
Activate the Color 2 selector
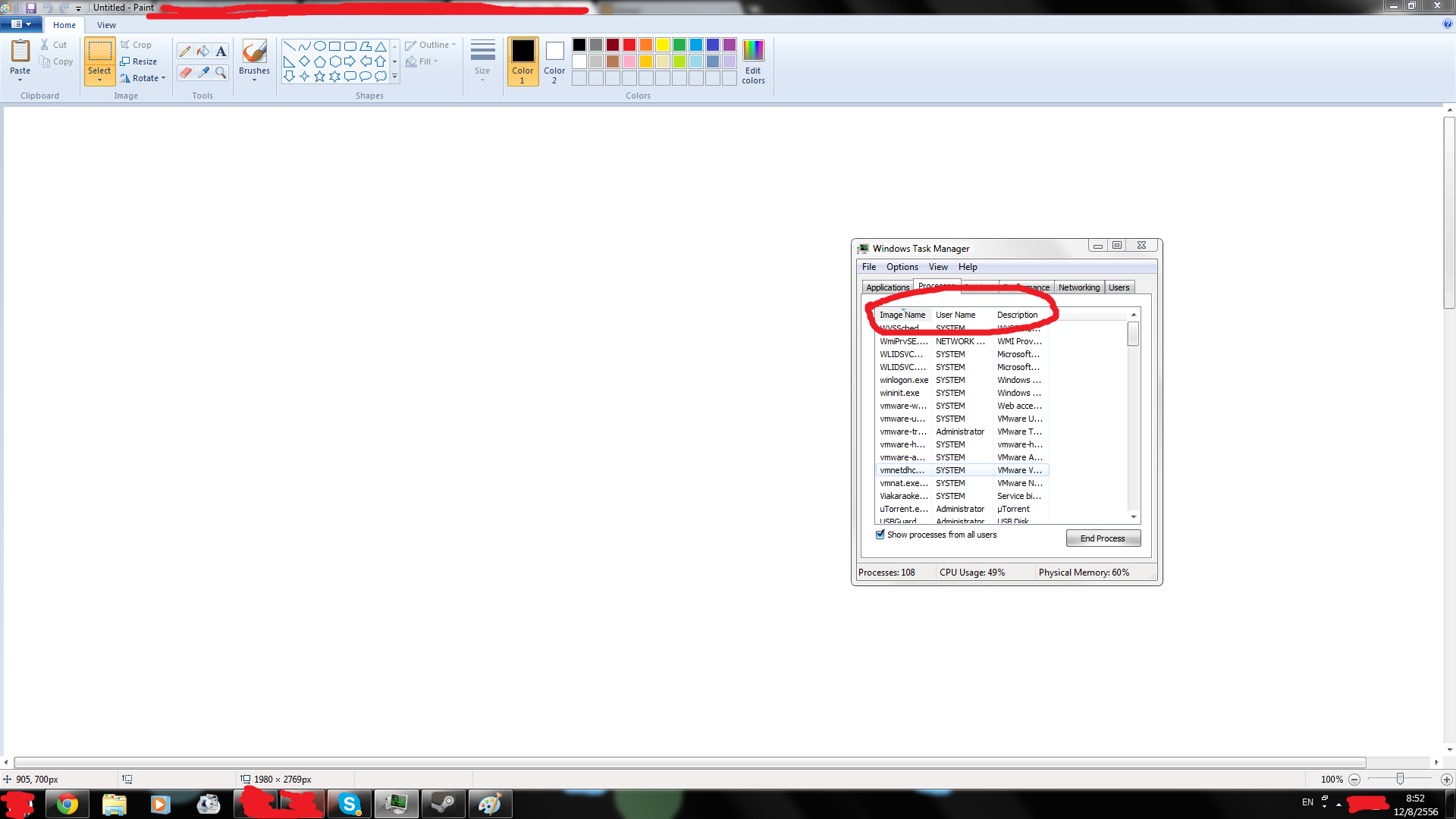(554, 61)
